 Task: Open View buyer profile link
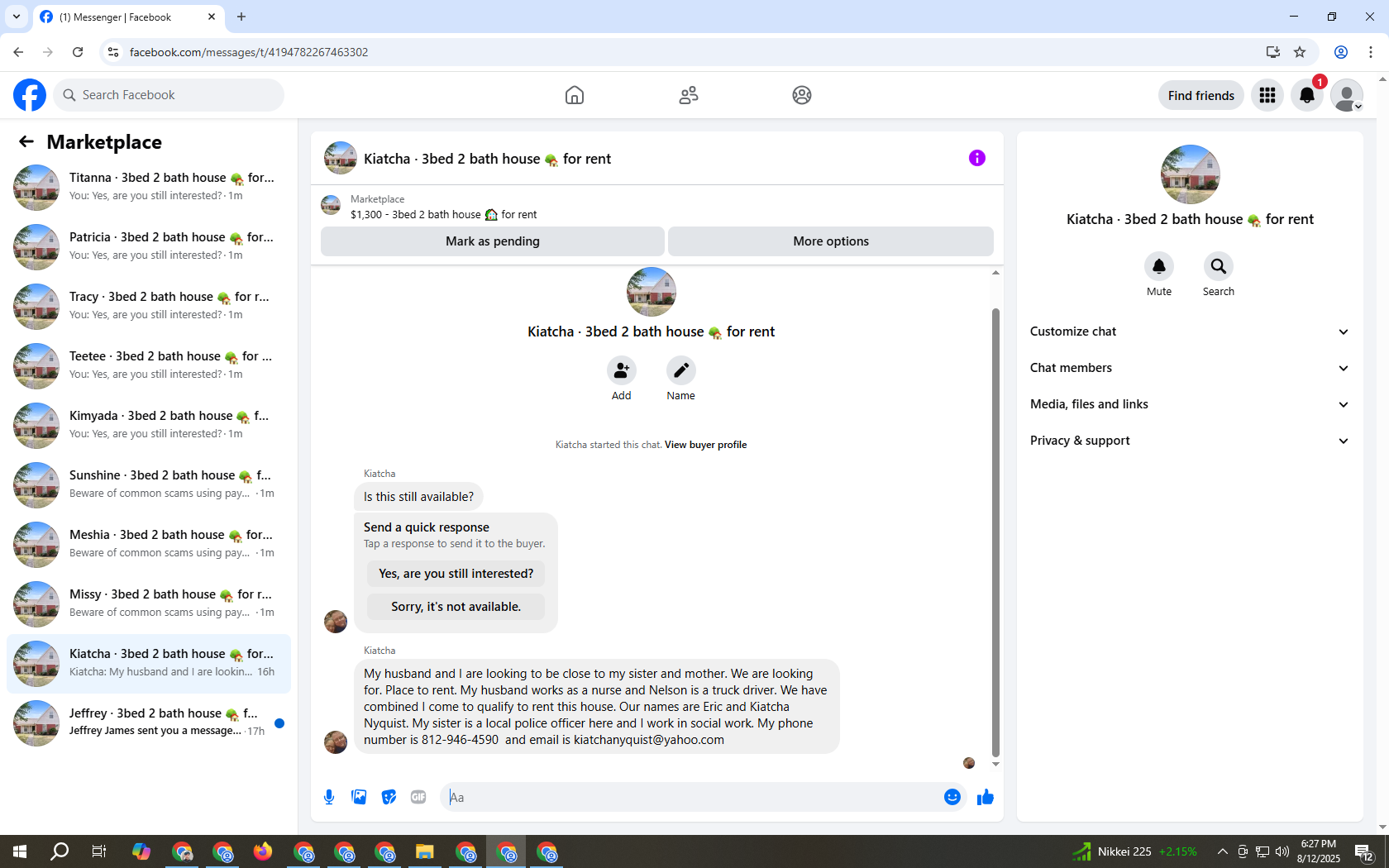(x=705, y=445)
